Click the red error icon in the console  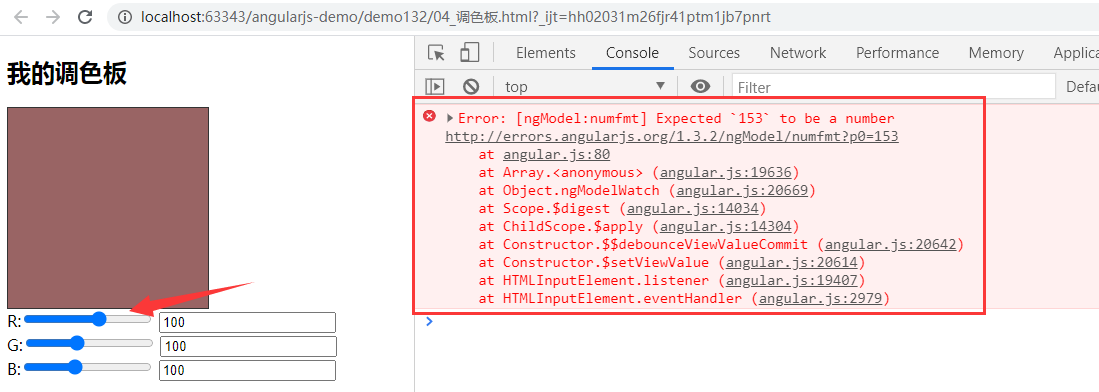[x=430, y=116]
